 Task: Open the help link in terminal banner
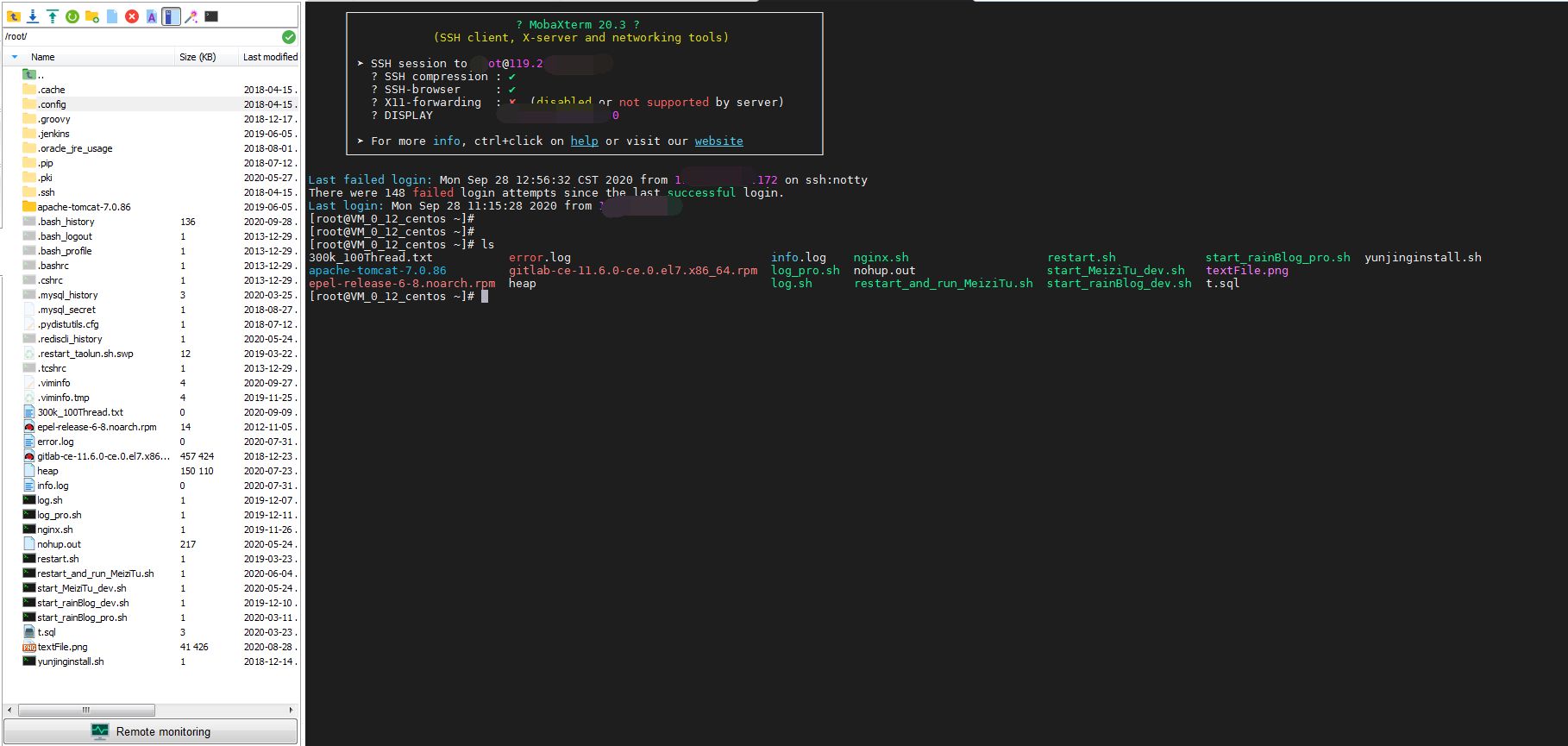(584, 141)
